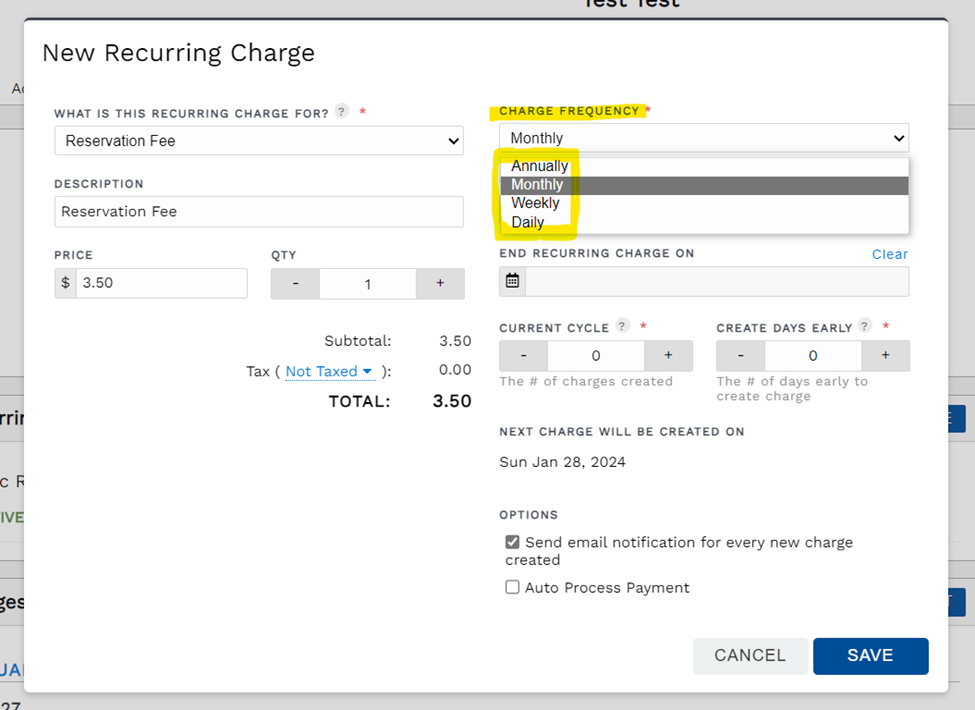Cancel the New Recurring Charge dialog
Image resolution: width=975 pixels, height=710 pixels.
click(x=750, y=655)
